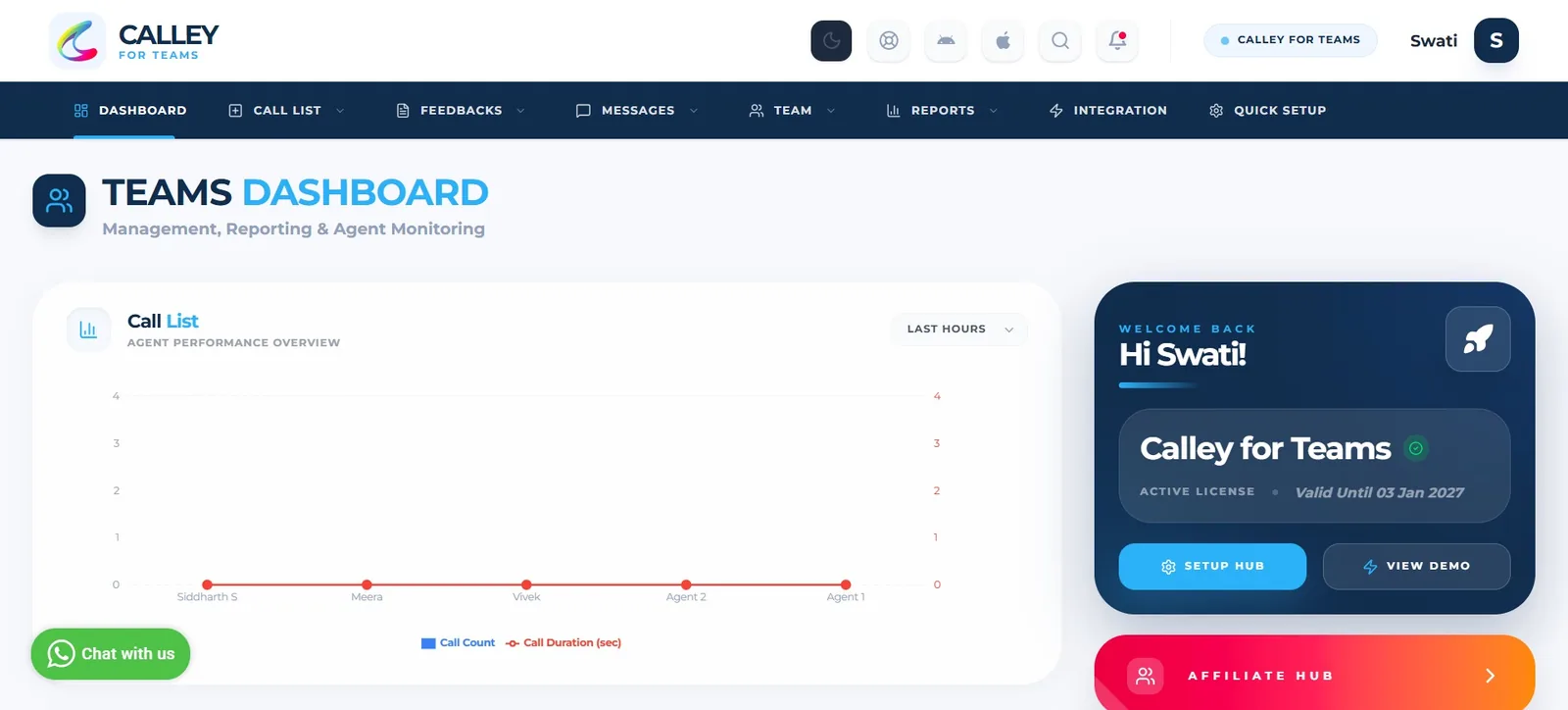Expand the Messages menu
The image size is (1568, 710).
pos(637,110)
